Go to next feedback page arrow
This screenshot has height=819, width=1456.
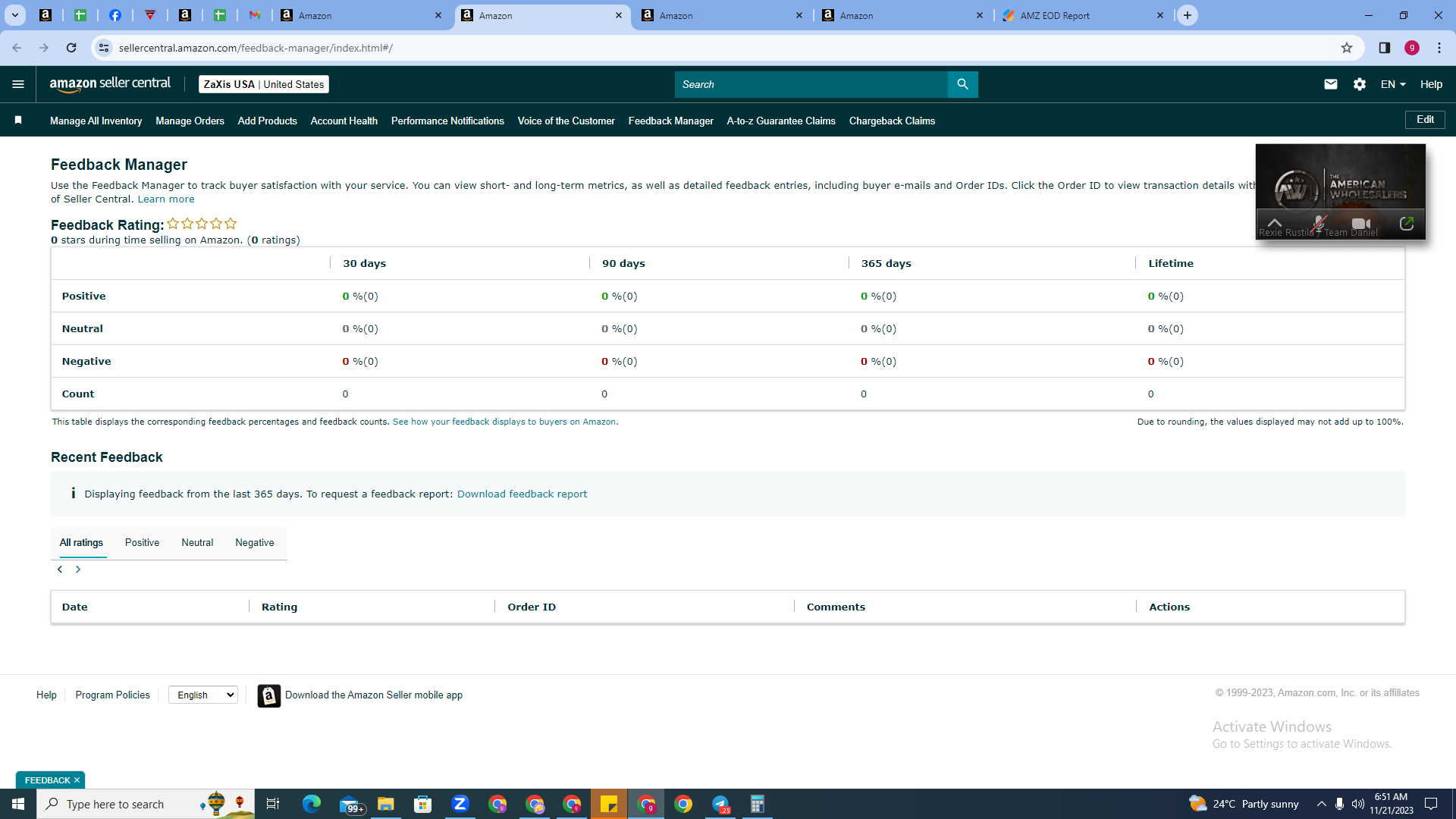[78, 570]
